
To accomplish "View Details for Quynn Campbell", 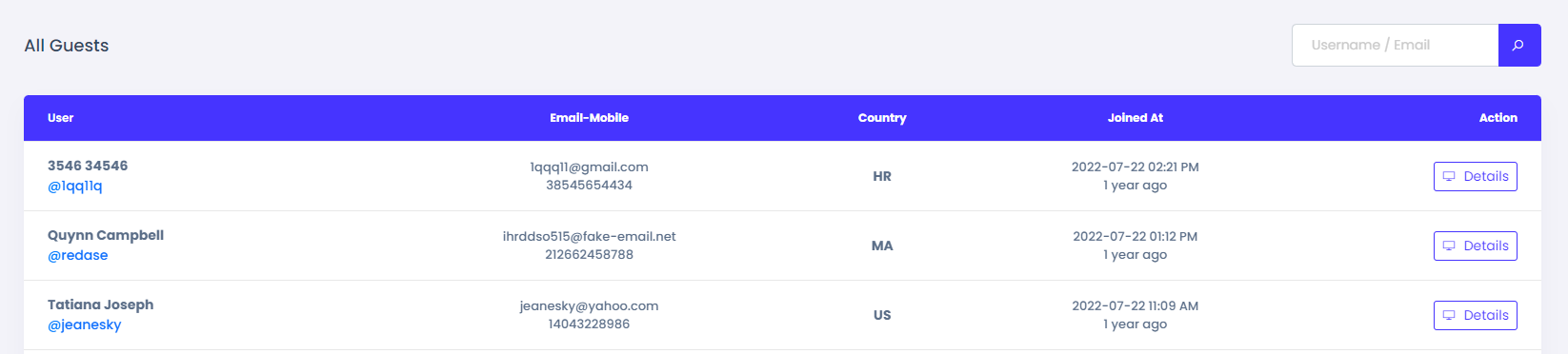I will [x=1475, y=246].
